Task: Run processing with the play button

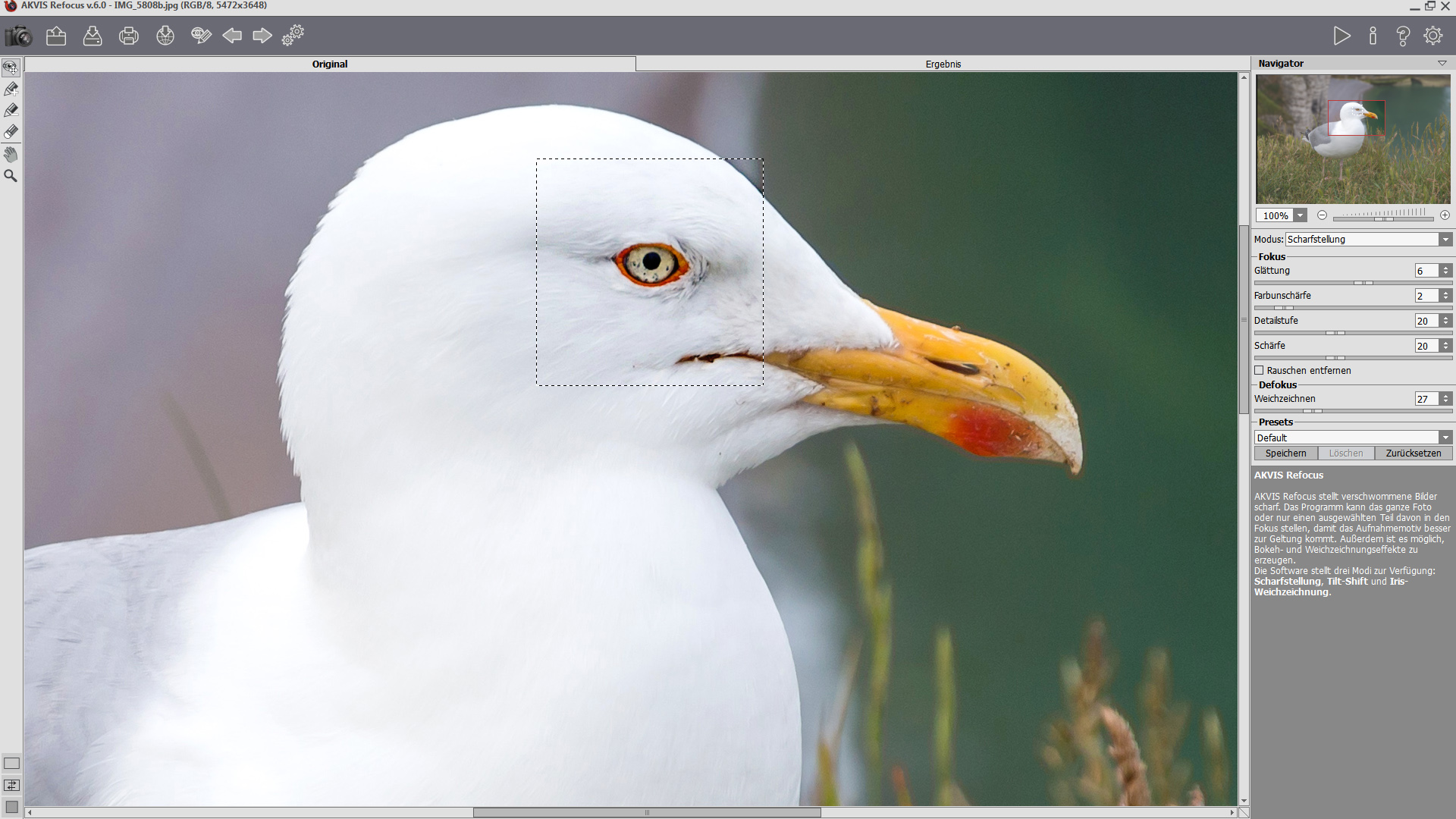Action: pos(1341,36)
